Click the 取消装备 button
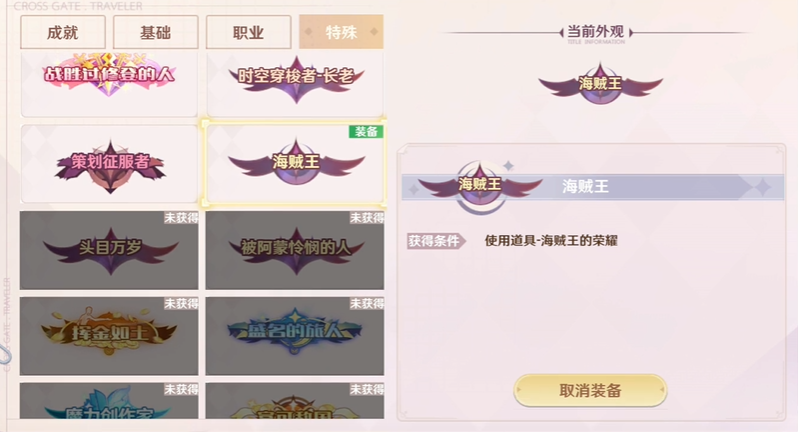Viewport: 798px width, 432px height. click(590, 390)
